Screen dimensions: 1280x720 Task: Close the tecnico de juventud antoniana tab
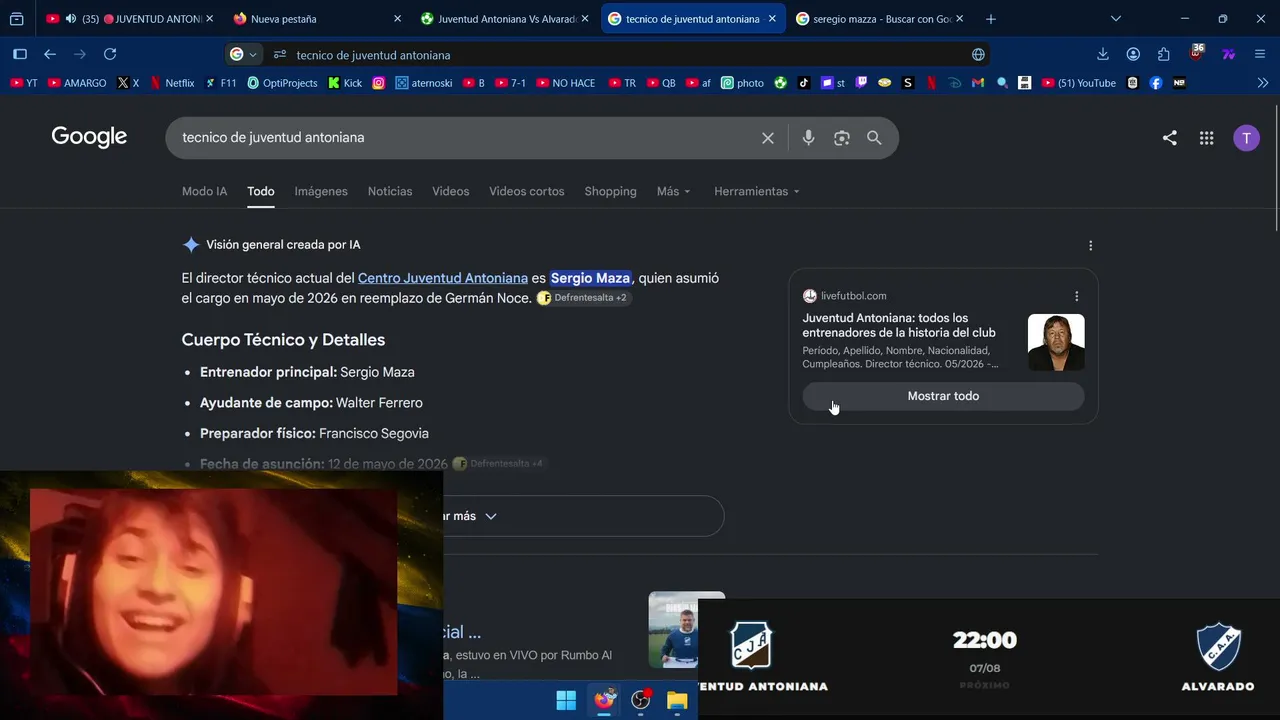coord(772,19)
